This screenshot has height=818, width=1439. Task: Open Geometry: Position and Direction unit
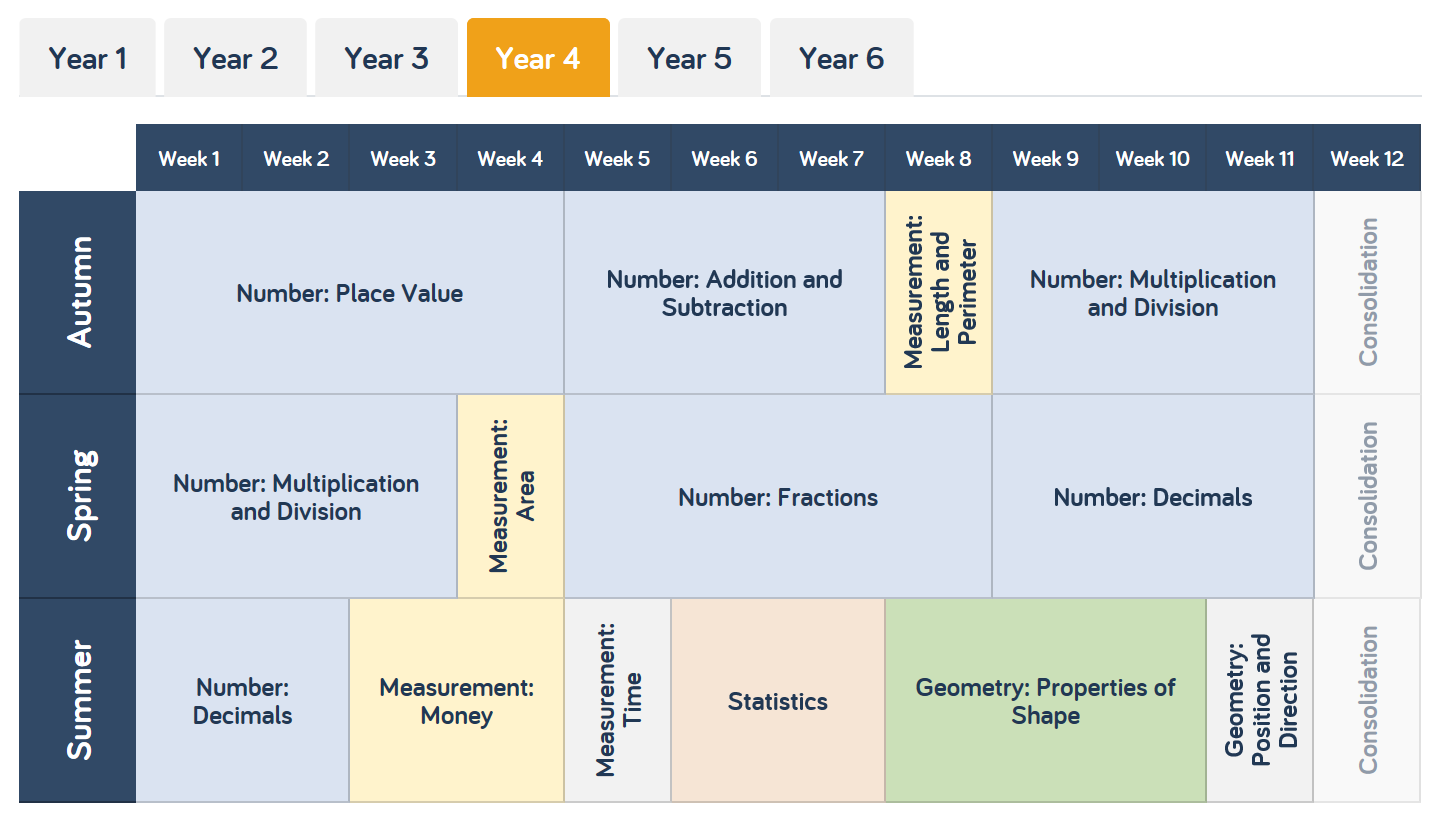pyautogui.click(x=1259, y=700)
